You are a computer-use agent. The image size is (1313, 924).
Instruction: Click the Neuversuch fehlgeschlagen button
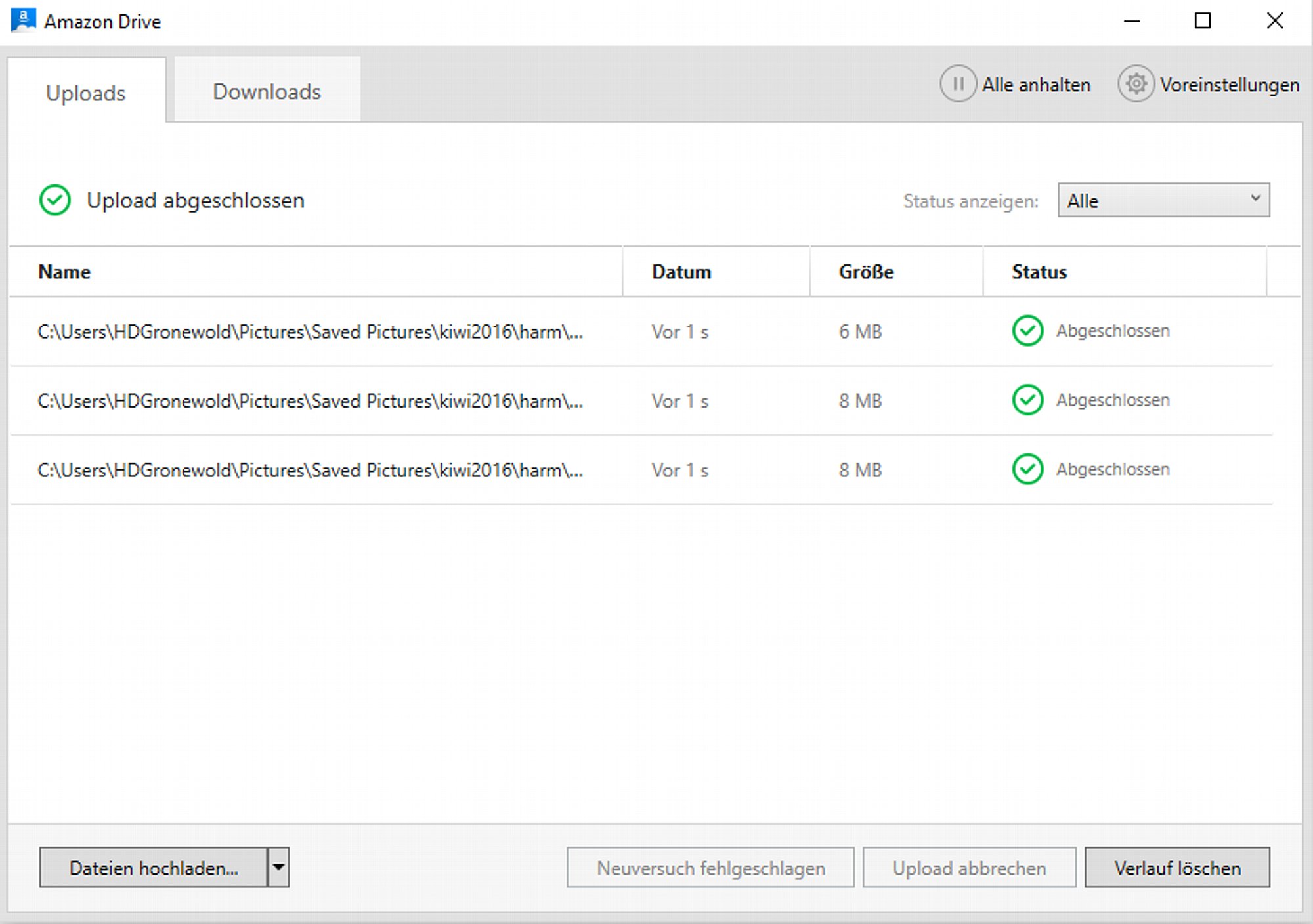(x=710, y=867)
